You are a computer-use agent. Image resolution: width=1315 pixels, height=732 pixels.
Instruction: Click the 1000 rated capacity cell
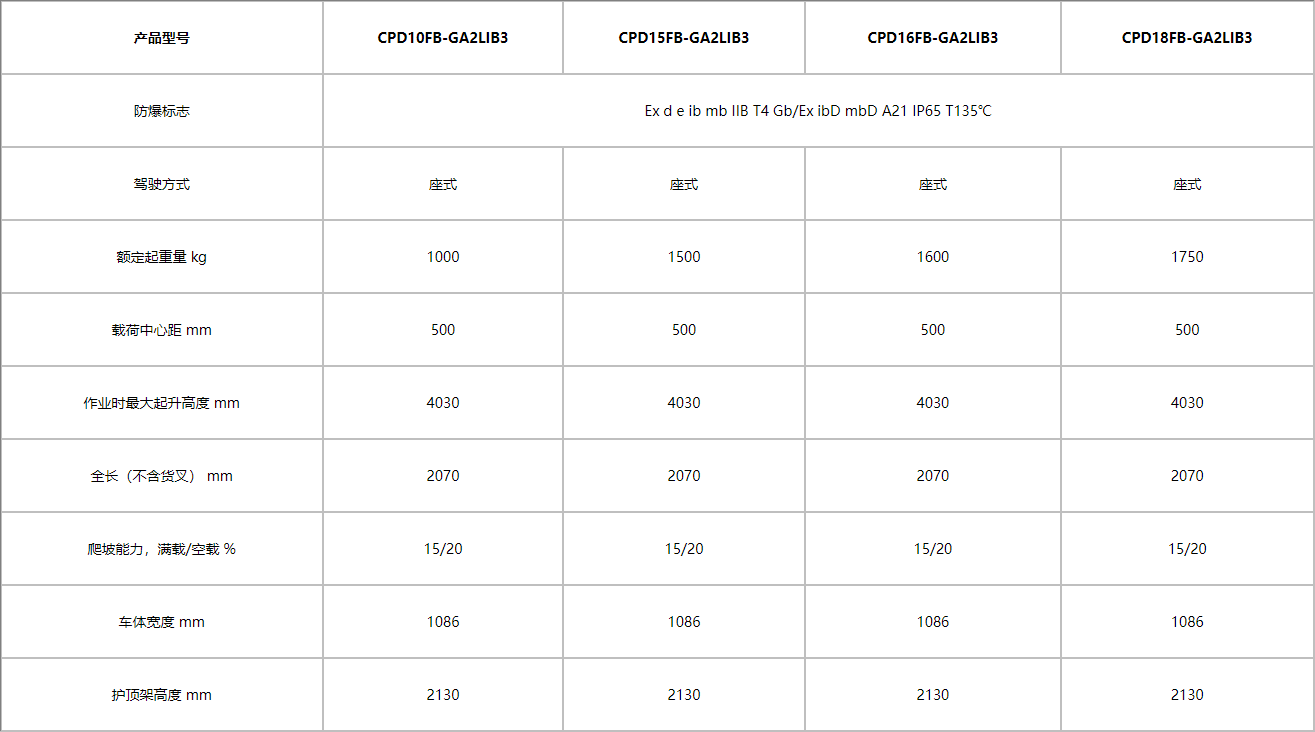443,257
